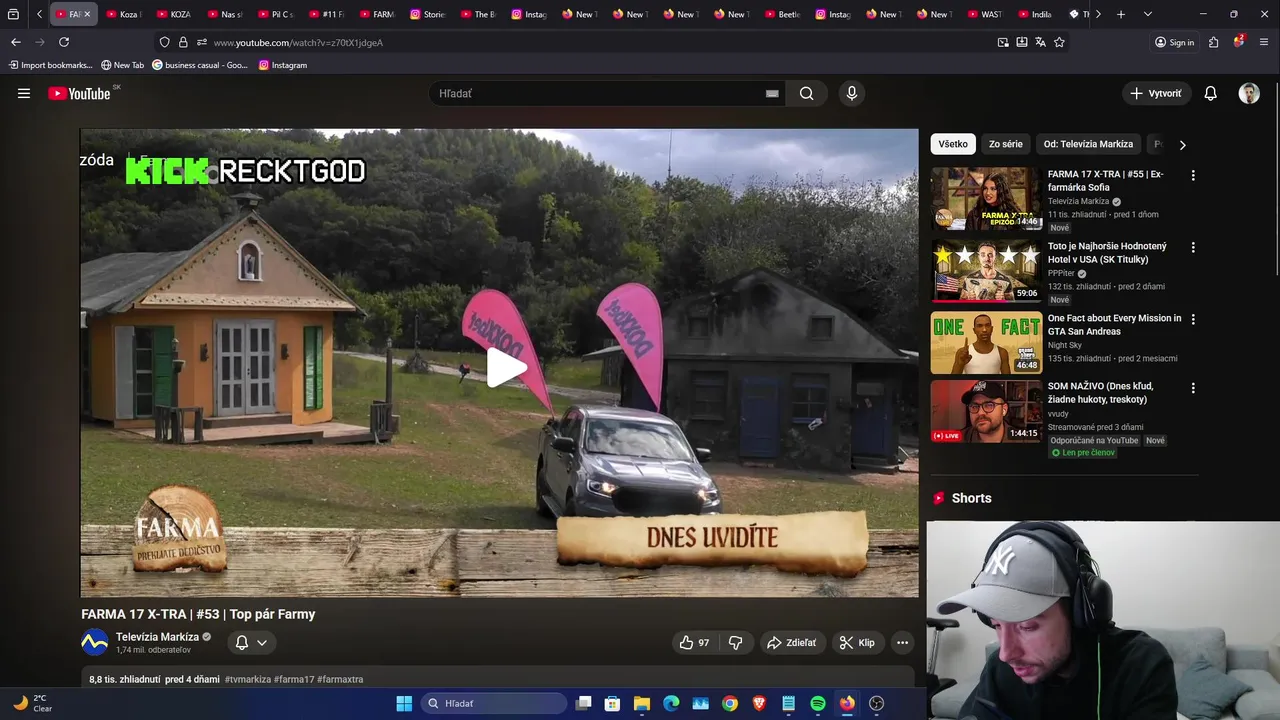The width and height of the screenshot is (1280, 720).
Task: Open the Televízia Markíza channel name link
Action: [x=157, y=637]
